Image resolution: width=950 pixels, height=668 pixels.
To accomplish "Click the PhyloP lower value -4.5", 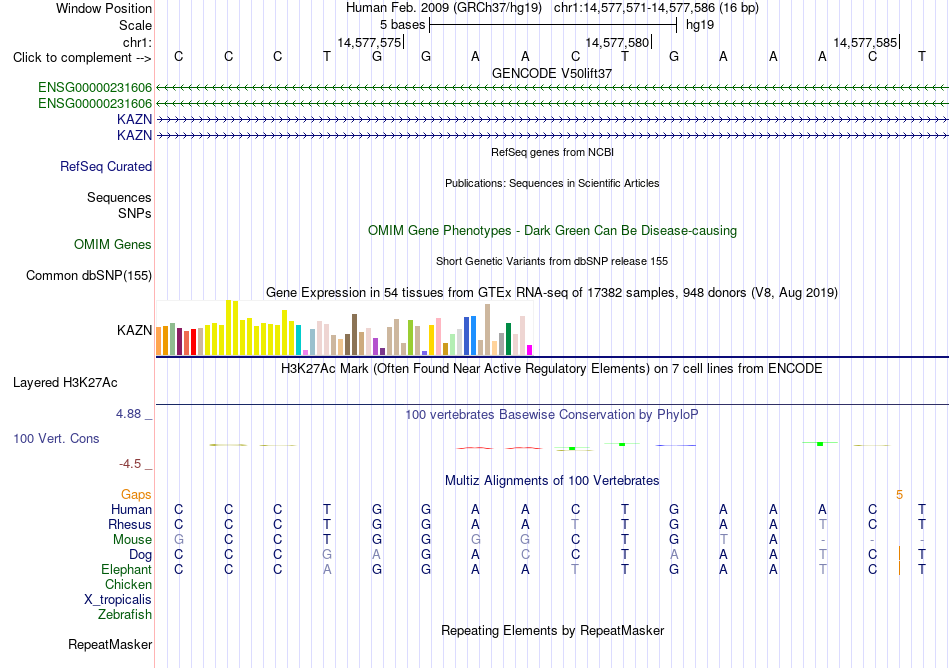I will (130, 464).
